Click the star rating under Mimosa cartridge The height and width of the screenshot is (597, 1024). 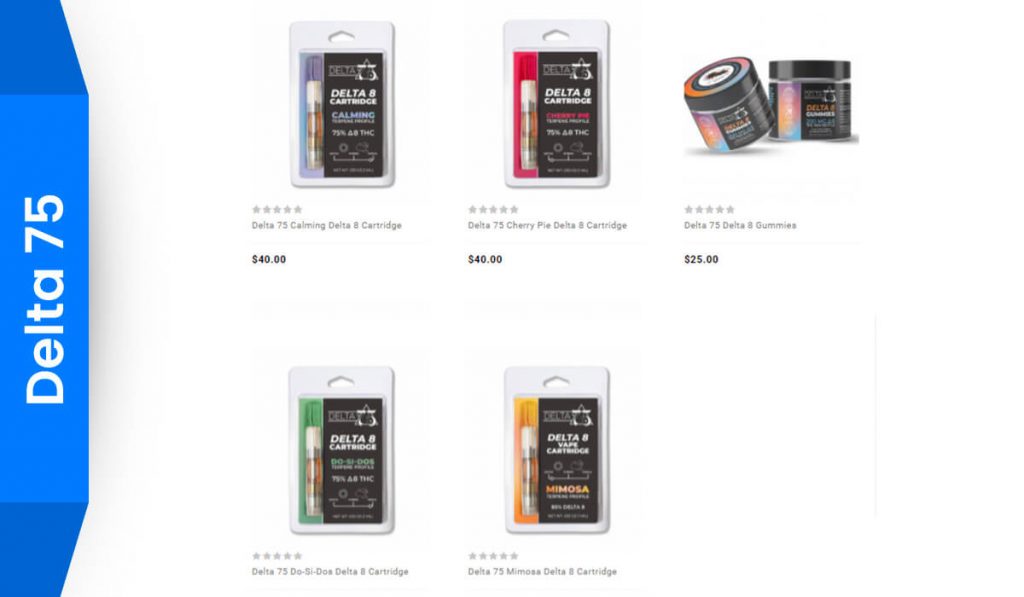coord(493,556)
